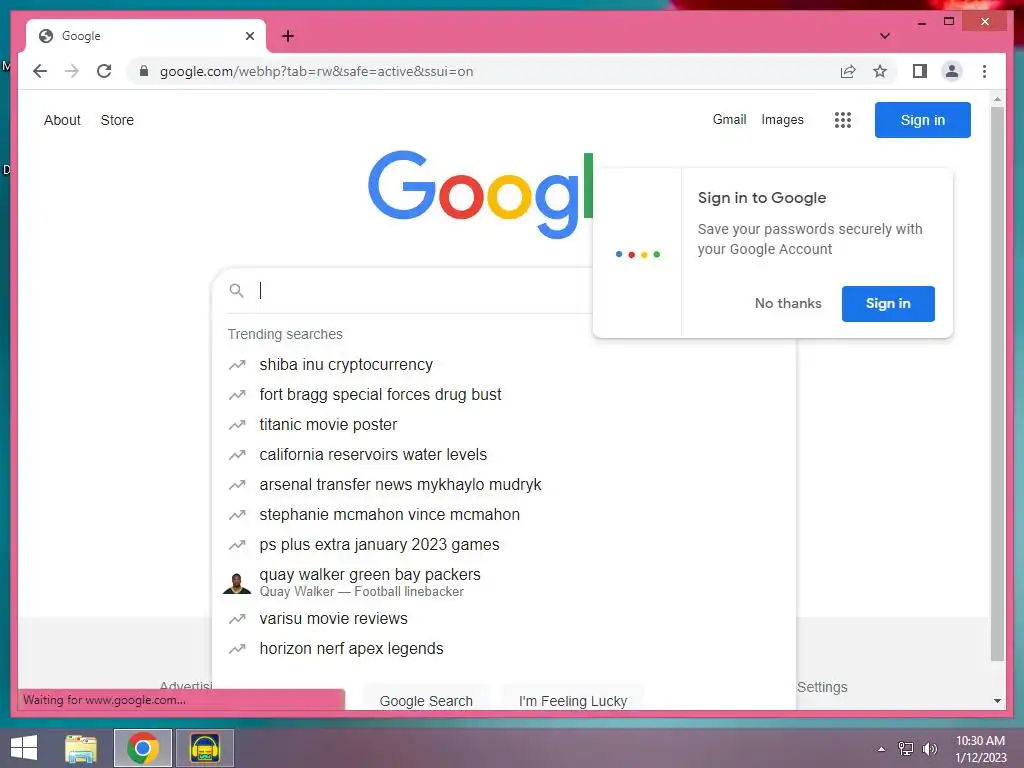Screen dimensions: 1024x768
Task: Close the Google tab
Action: (249, 36)
